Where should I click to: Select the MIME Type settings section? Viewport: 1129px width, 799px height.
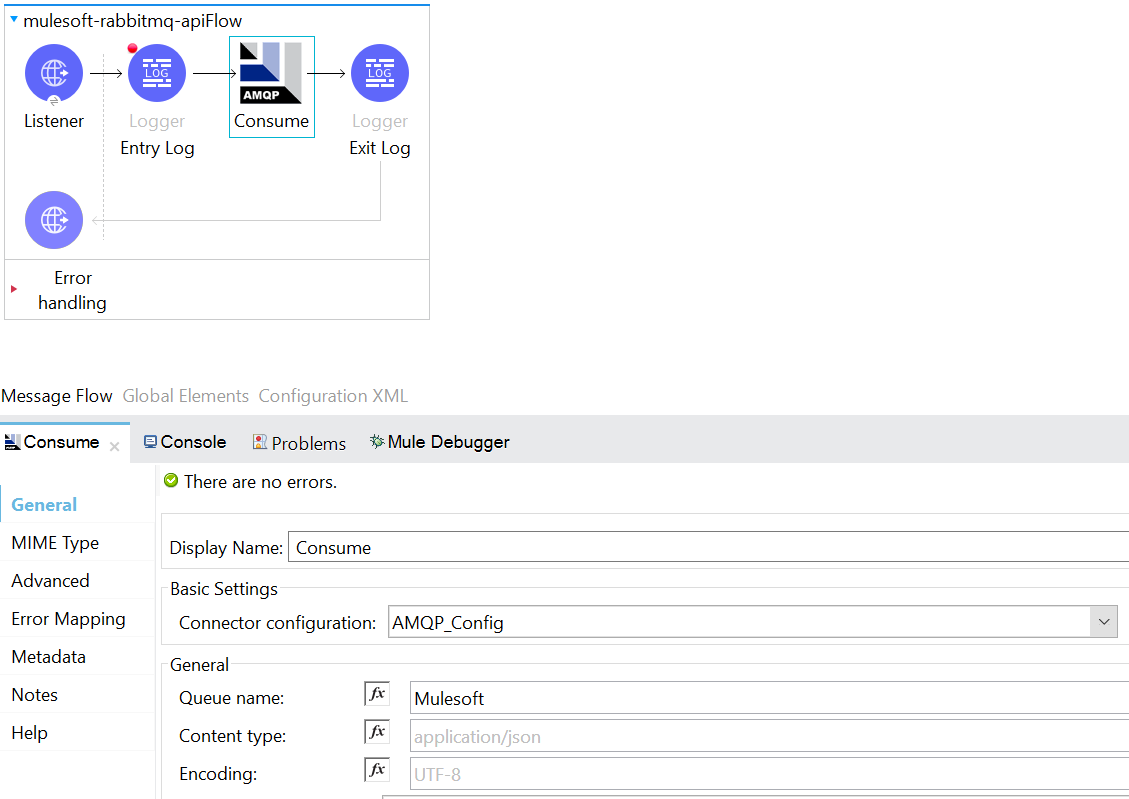click(55, 543)
